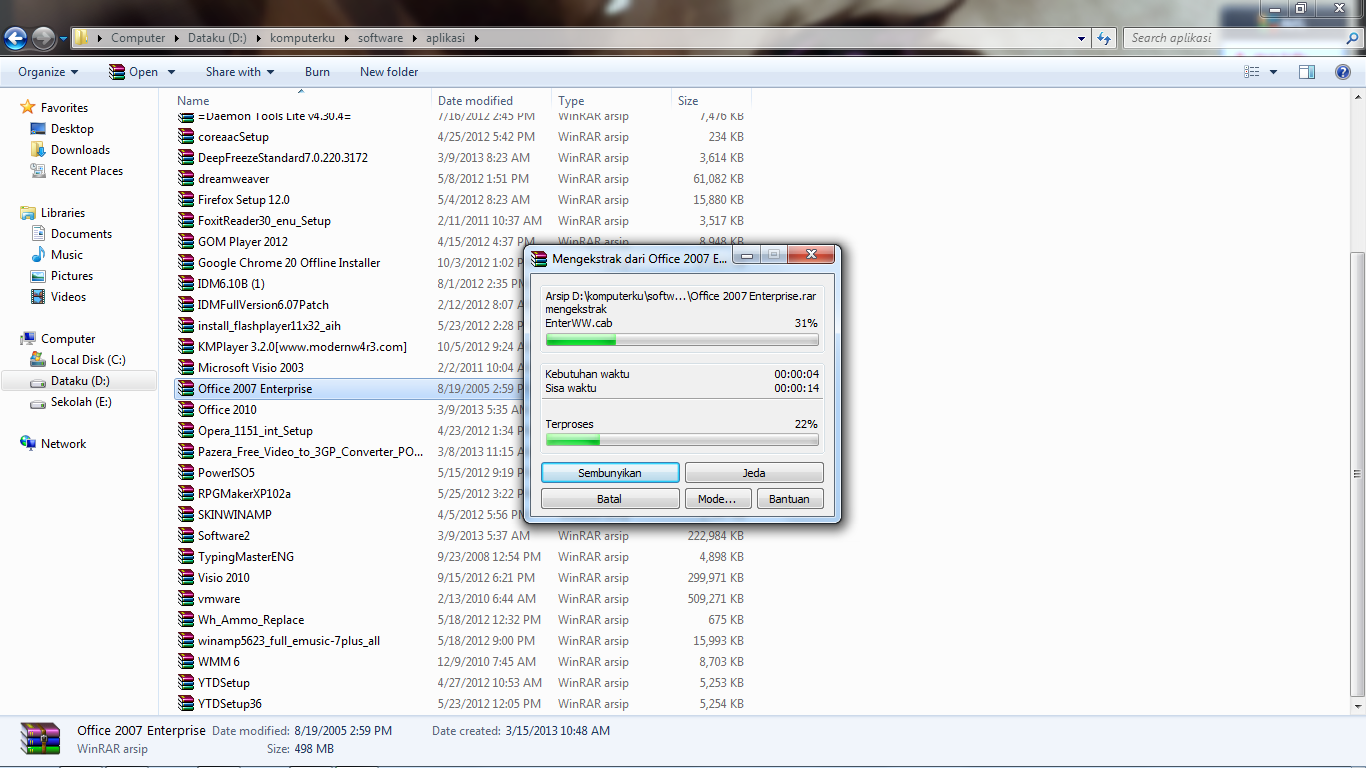Click the WinRAR icon of PowerISO5
The height and width of the screenshot is (768, 1366).
pos(185,473)
